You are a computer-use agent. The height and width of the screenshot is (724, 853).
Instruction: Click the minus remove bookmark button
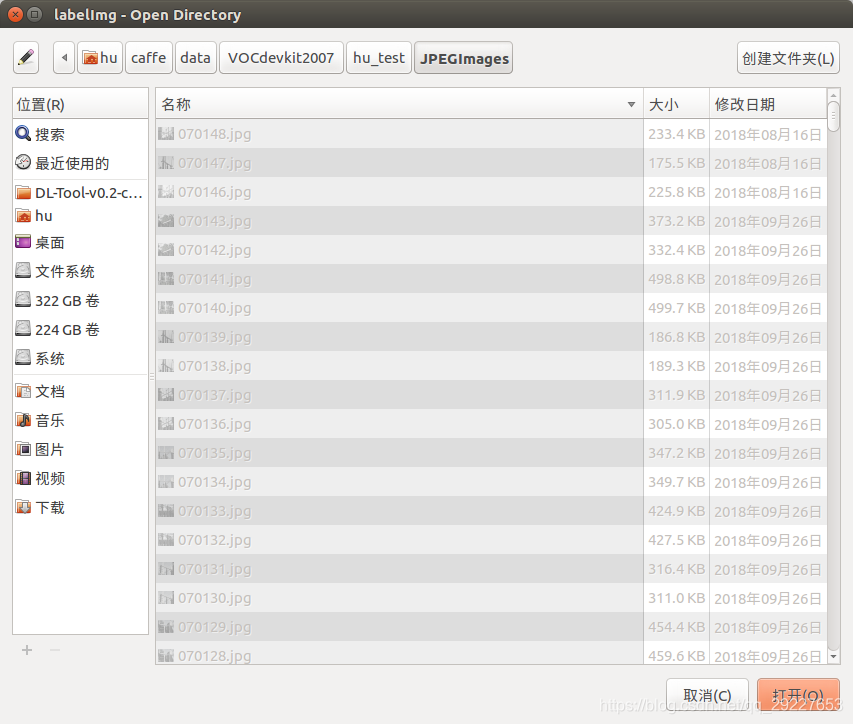click(x=55, y=650)
